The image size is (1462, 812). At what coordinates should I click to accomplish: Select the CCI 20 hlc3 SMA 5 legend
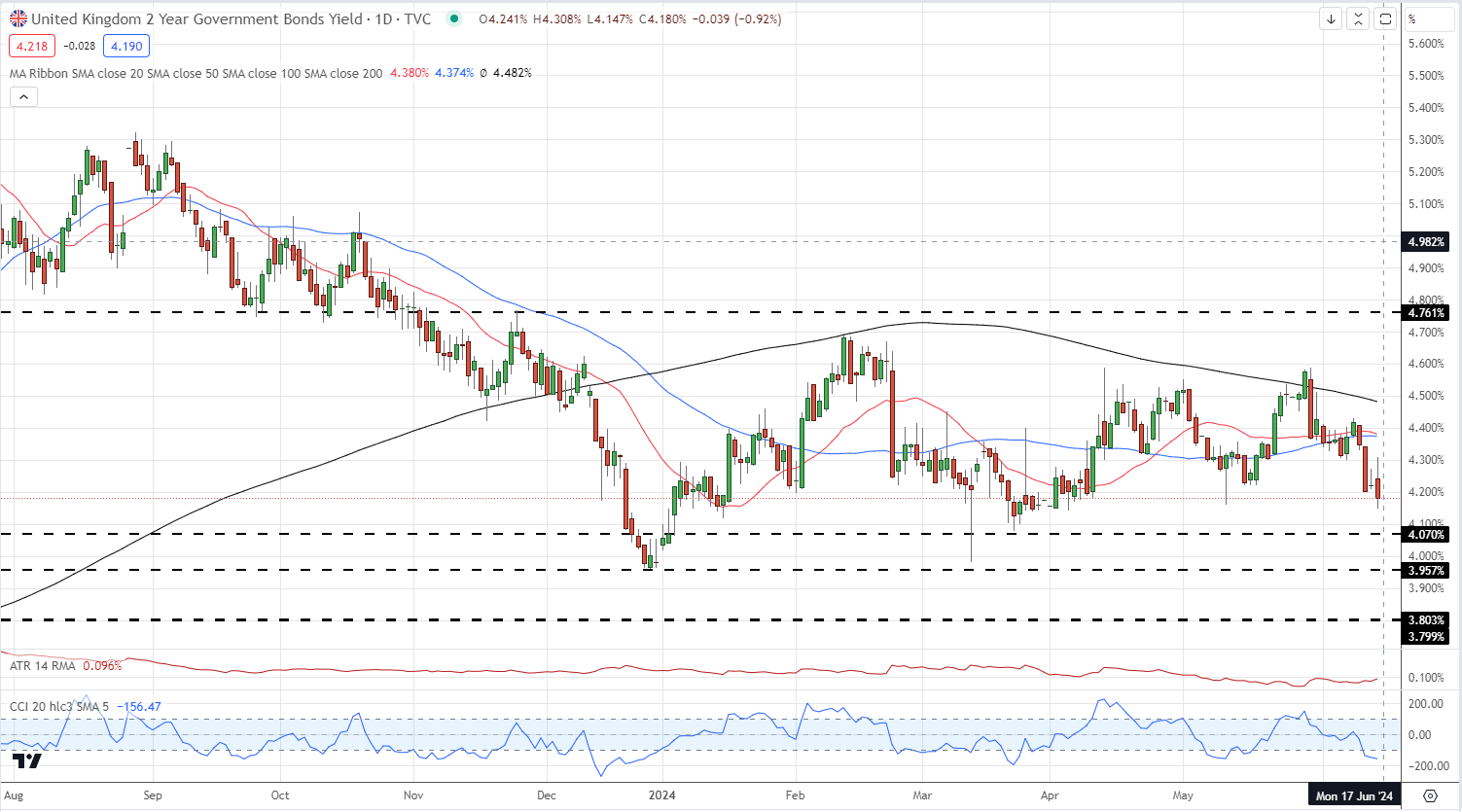tap(60, 706)
